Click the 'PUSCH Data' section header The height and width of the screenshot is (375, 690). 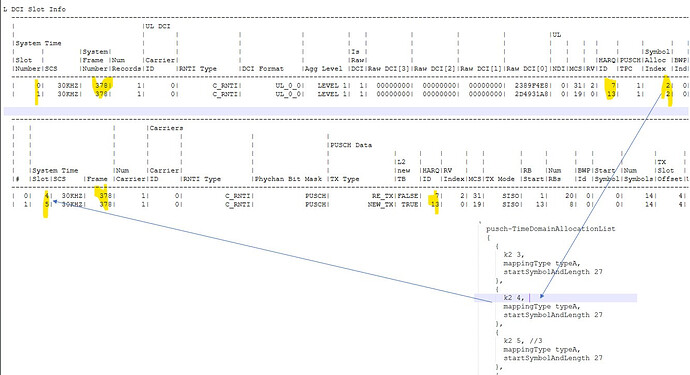(x=351, y=145)
